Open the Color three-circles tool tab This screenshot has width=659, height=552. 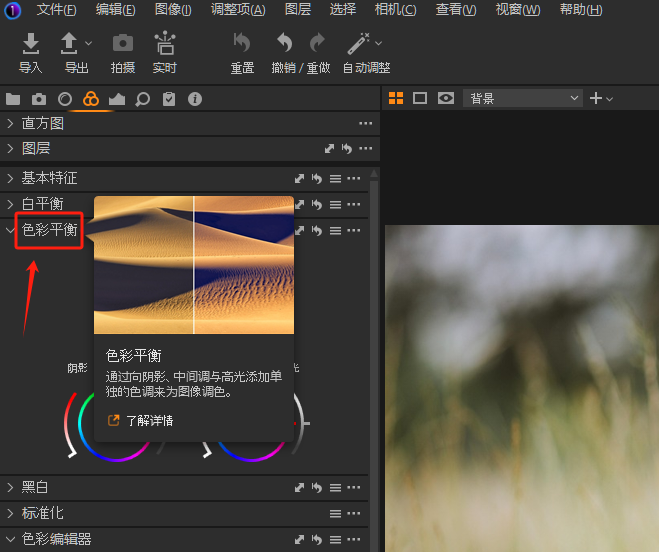click(x=91, y=99)
